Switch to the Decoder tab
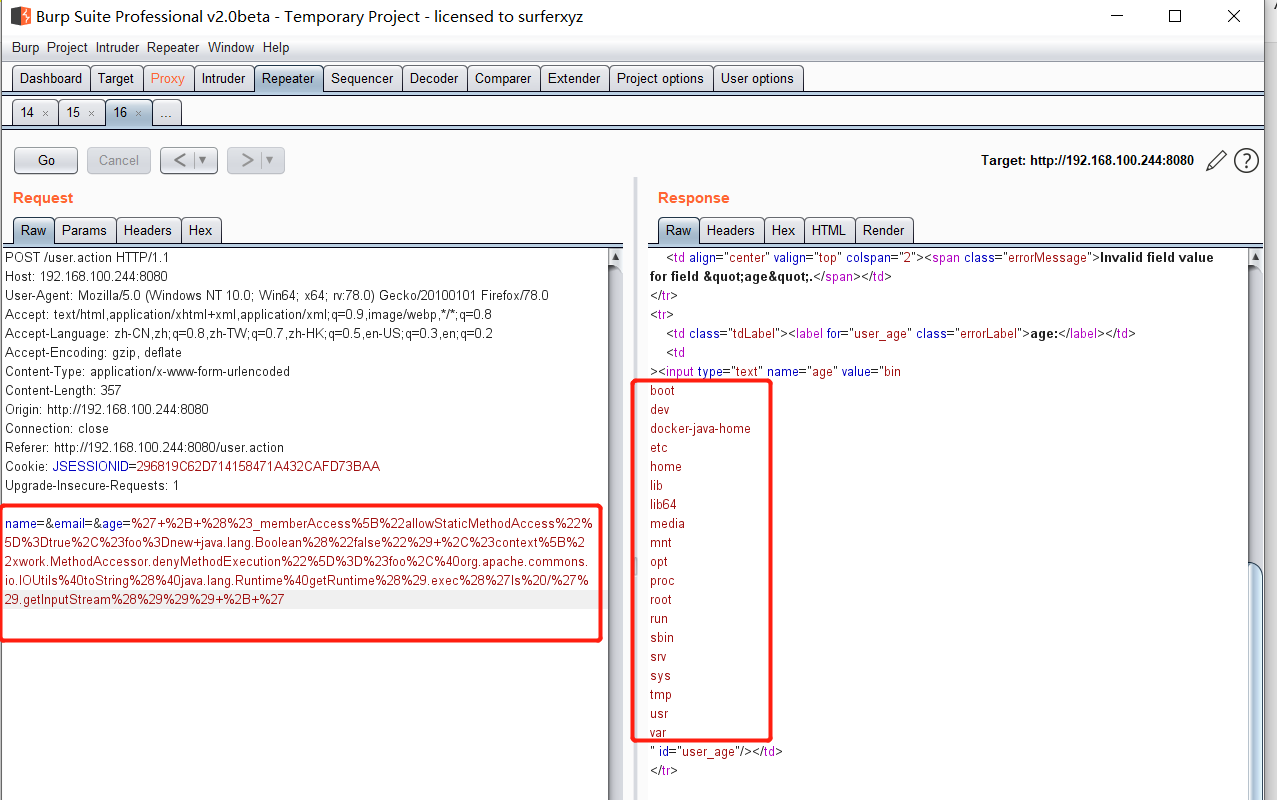Viewport: 1277px width, 800px height. tap(434, 79)
